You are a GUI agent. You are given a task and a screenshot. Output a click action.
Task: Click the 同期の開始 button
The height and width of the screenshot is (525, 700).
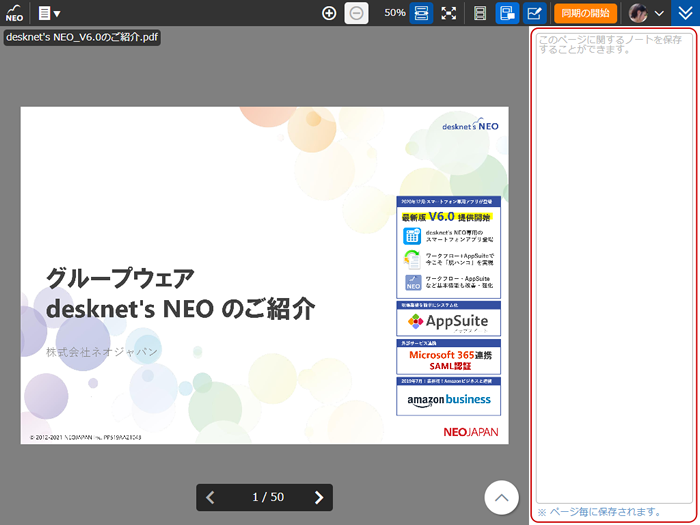click(x=585, y=13)
